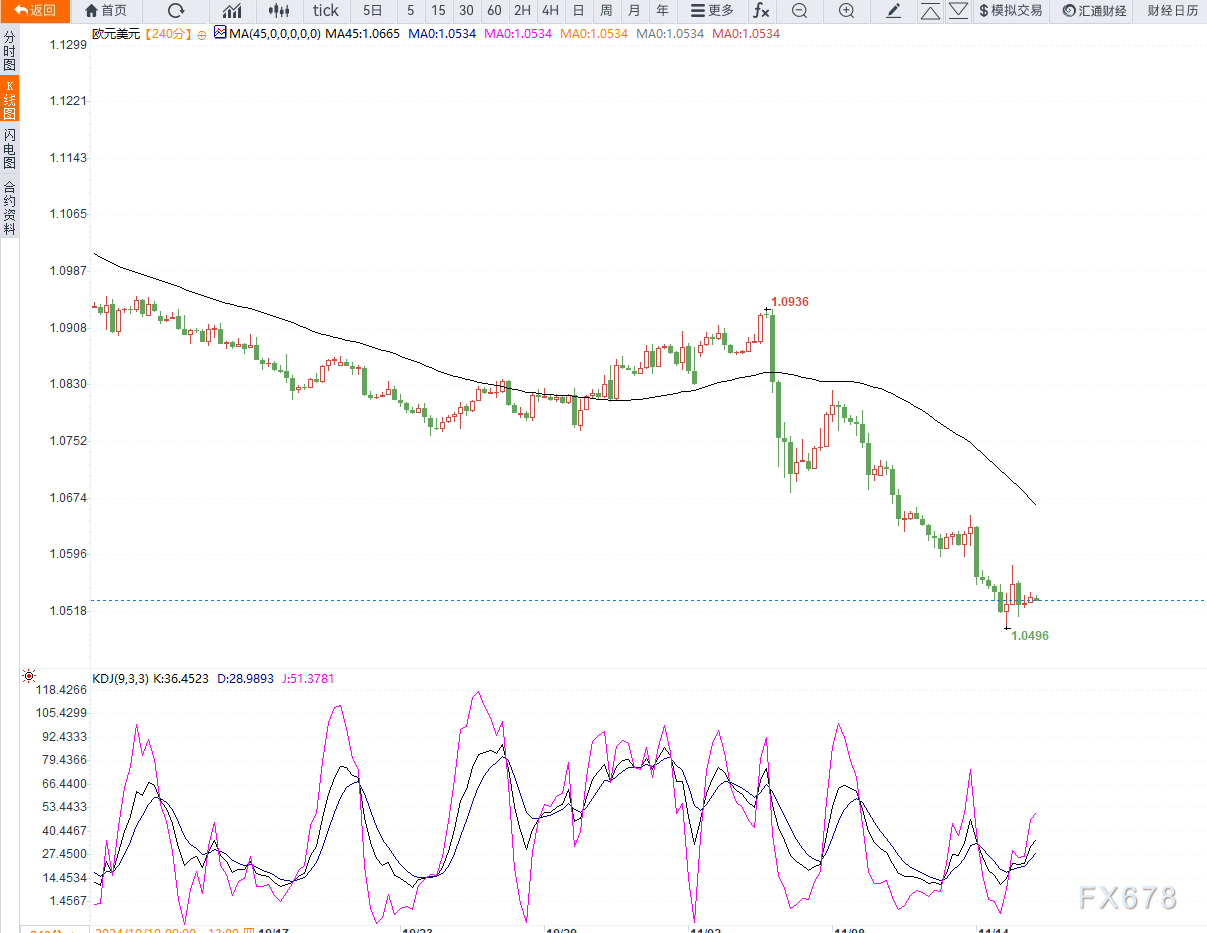Click the down-triangle collapse button
This screenshot has width=1207, height=933.
click(x=958, y=11)
